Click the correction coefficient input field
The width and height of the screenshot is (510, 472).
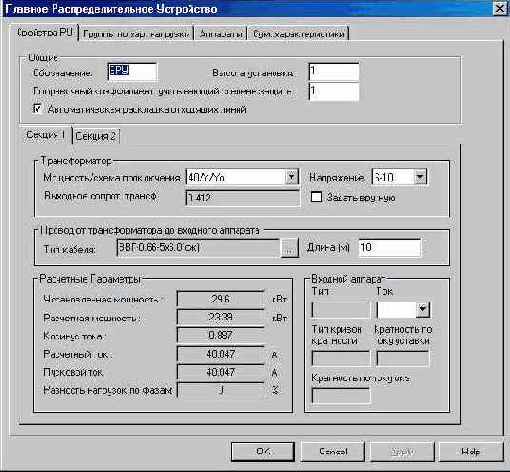click(334, 92)
